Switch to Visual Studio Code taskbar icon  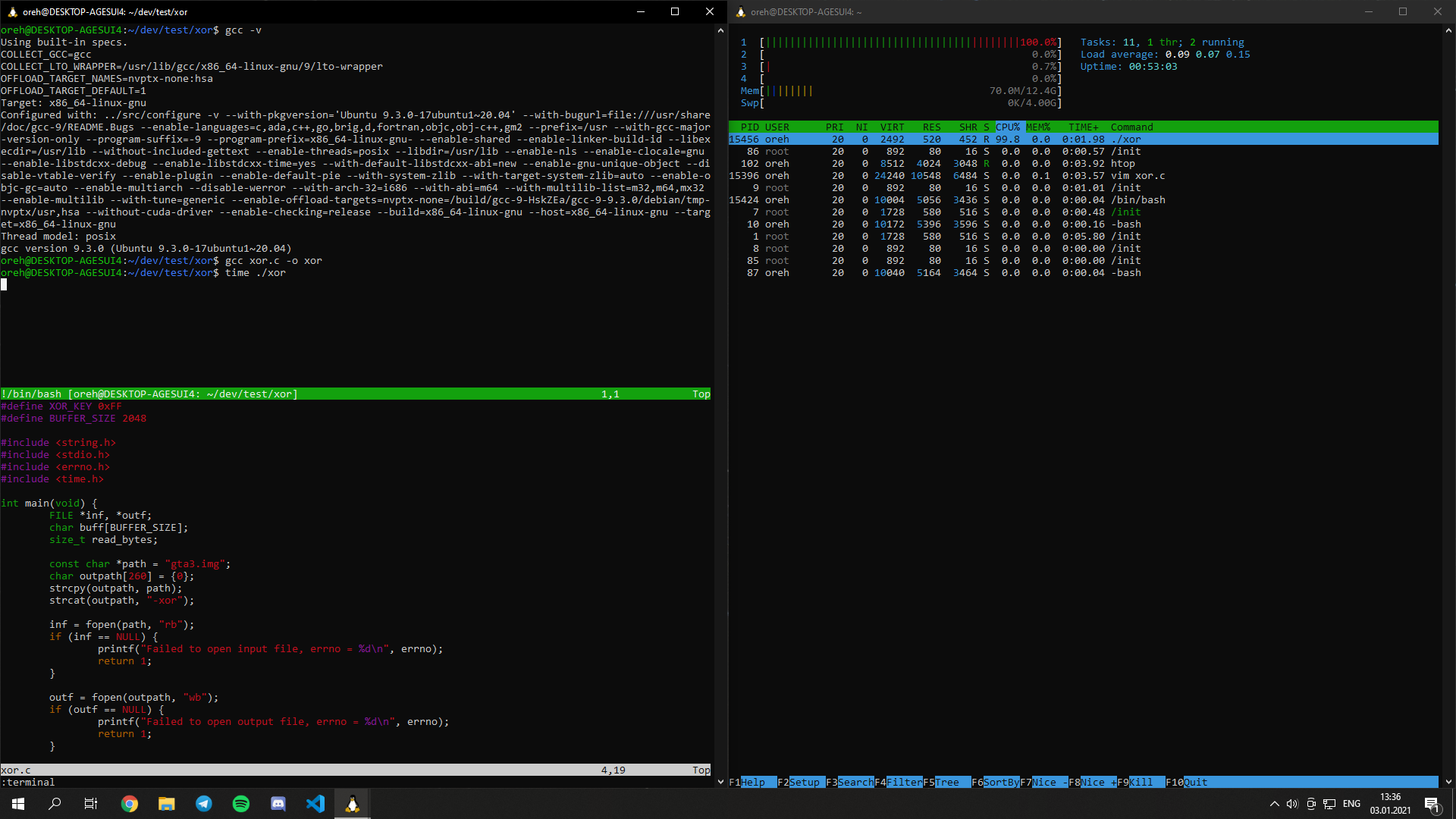coord(315,804)
